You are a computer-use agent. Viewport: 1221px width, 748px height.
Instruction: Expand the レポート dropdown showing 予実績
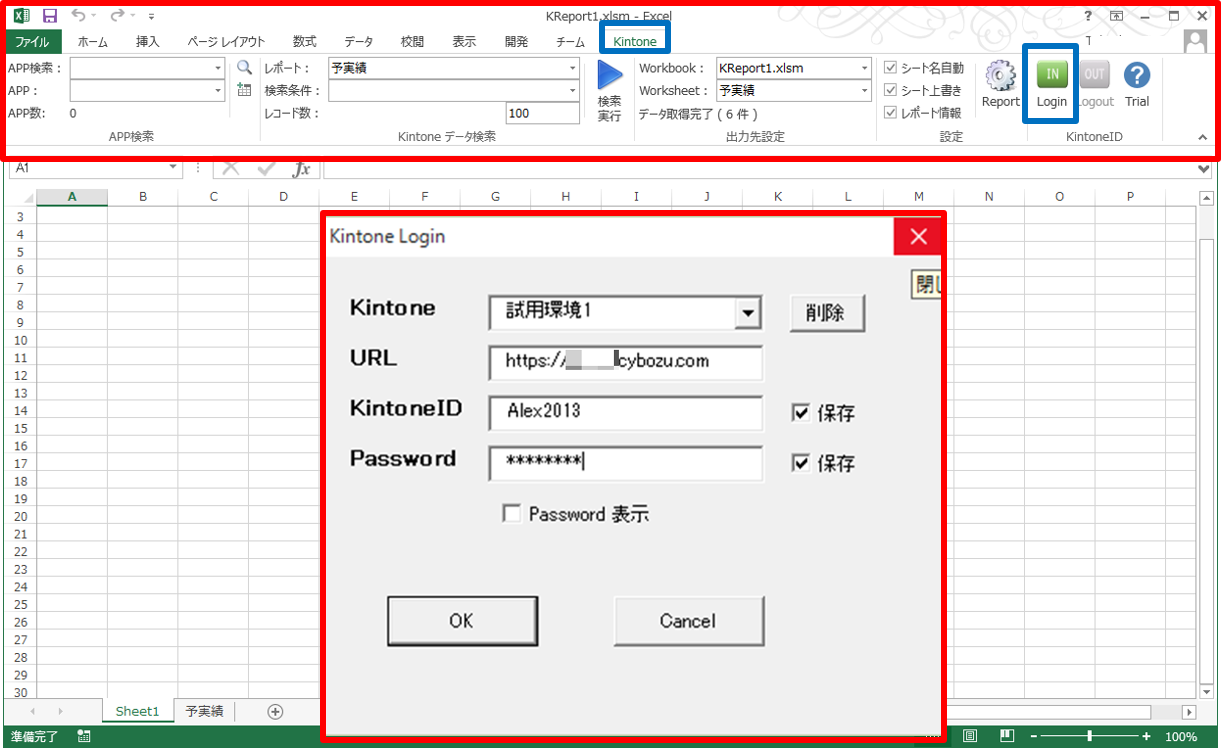tap(572, 67)
